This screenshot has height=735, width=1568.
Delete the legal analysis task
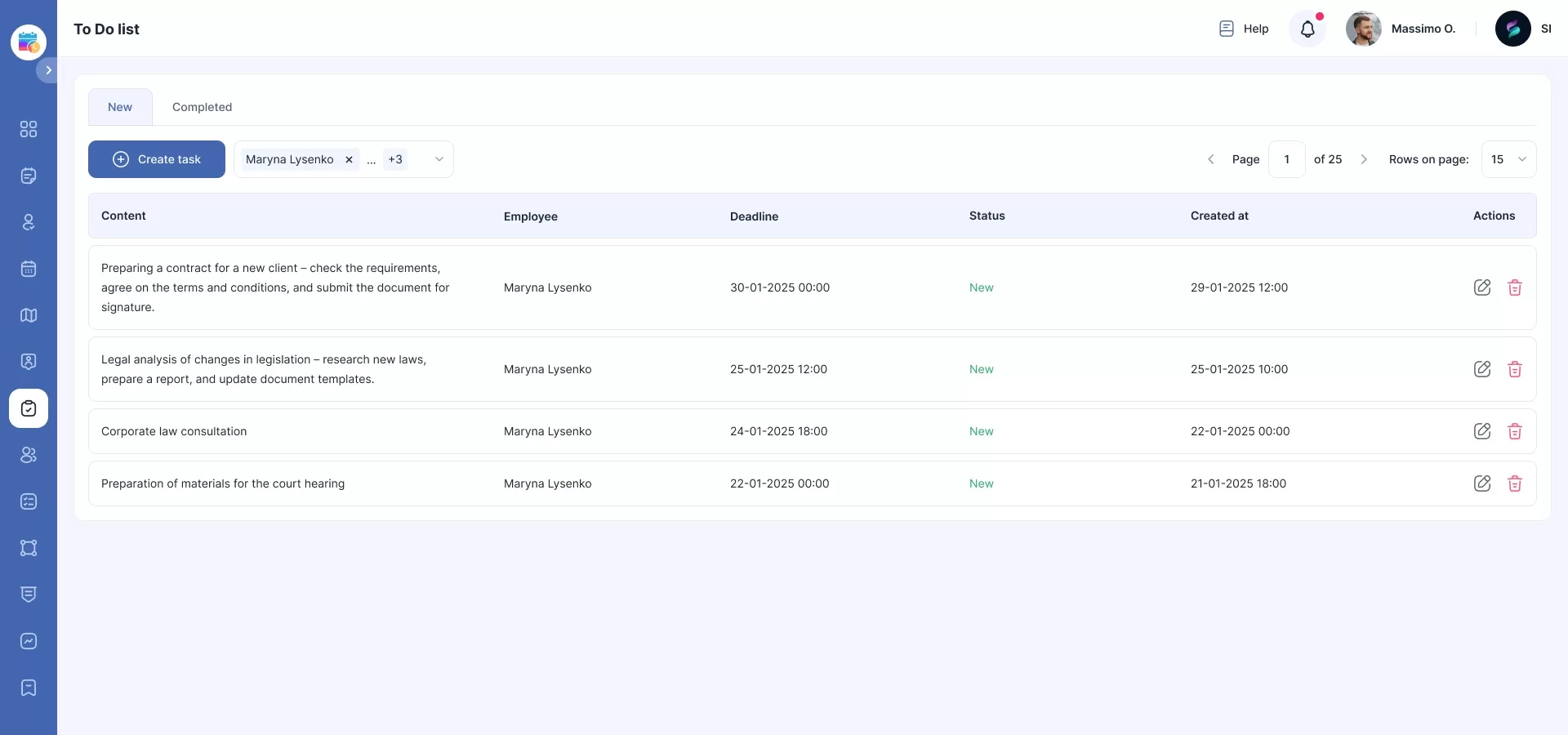(1514, 369)
